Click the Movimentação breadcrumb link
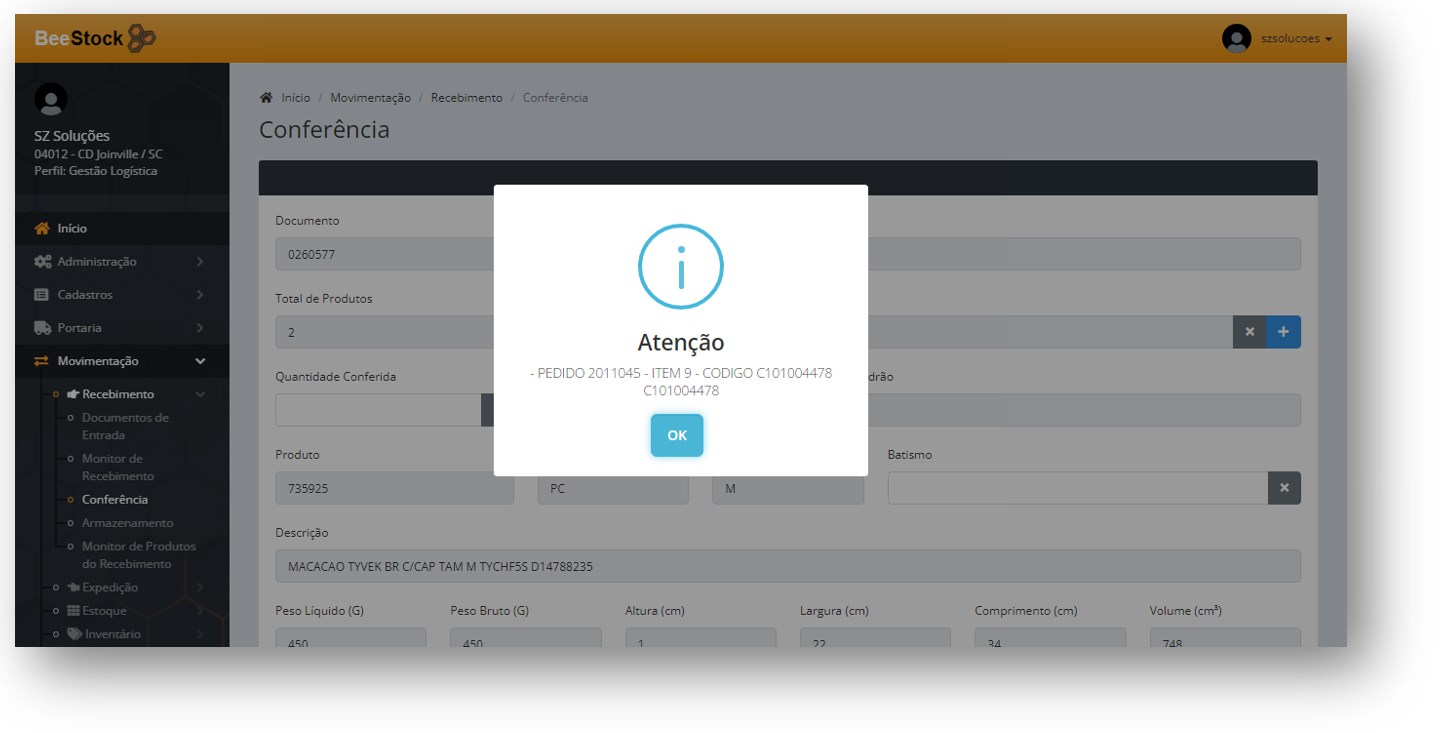 pos(370,98)
